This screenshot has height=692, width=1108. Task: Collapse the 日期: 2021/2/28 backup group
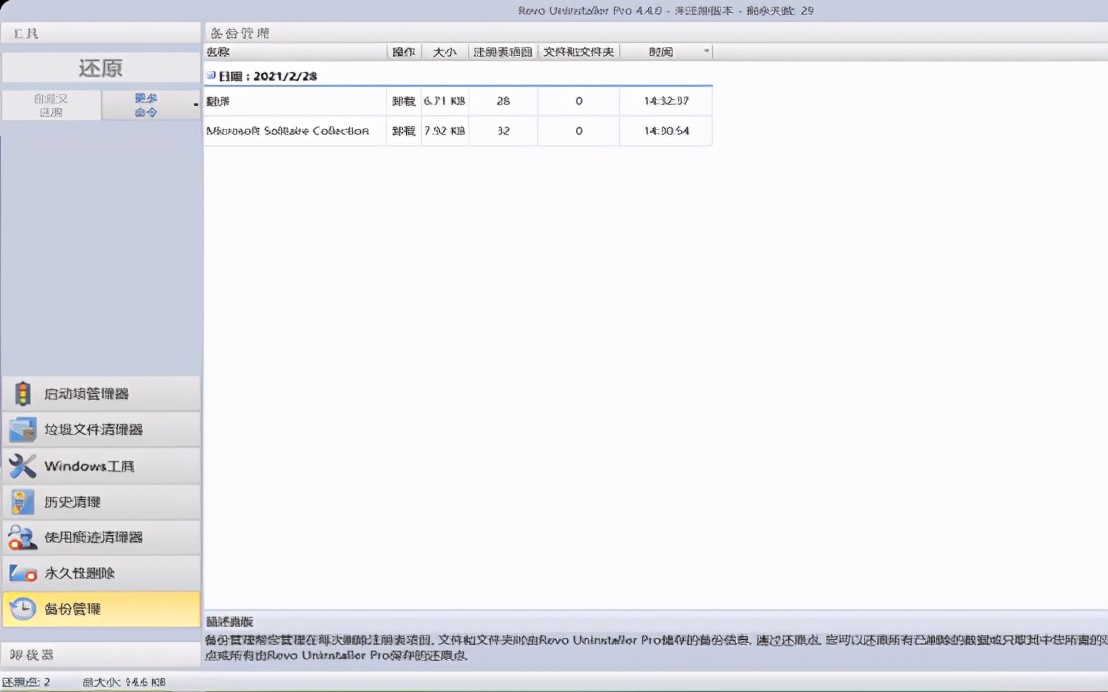[211, 76]
